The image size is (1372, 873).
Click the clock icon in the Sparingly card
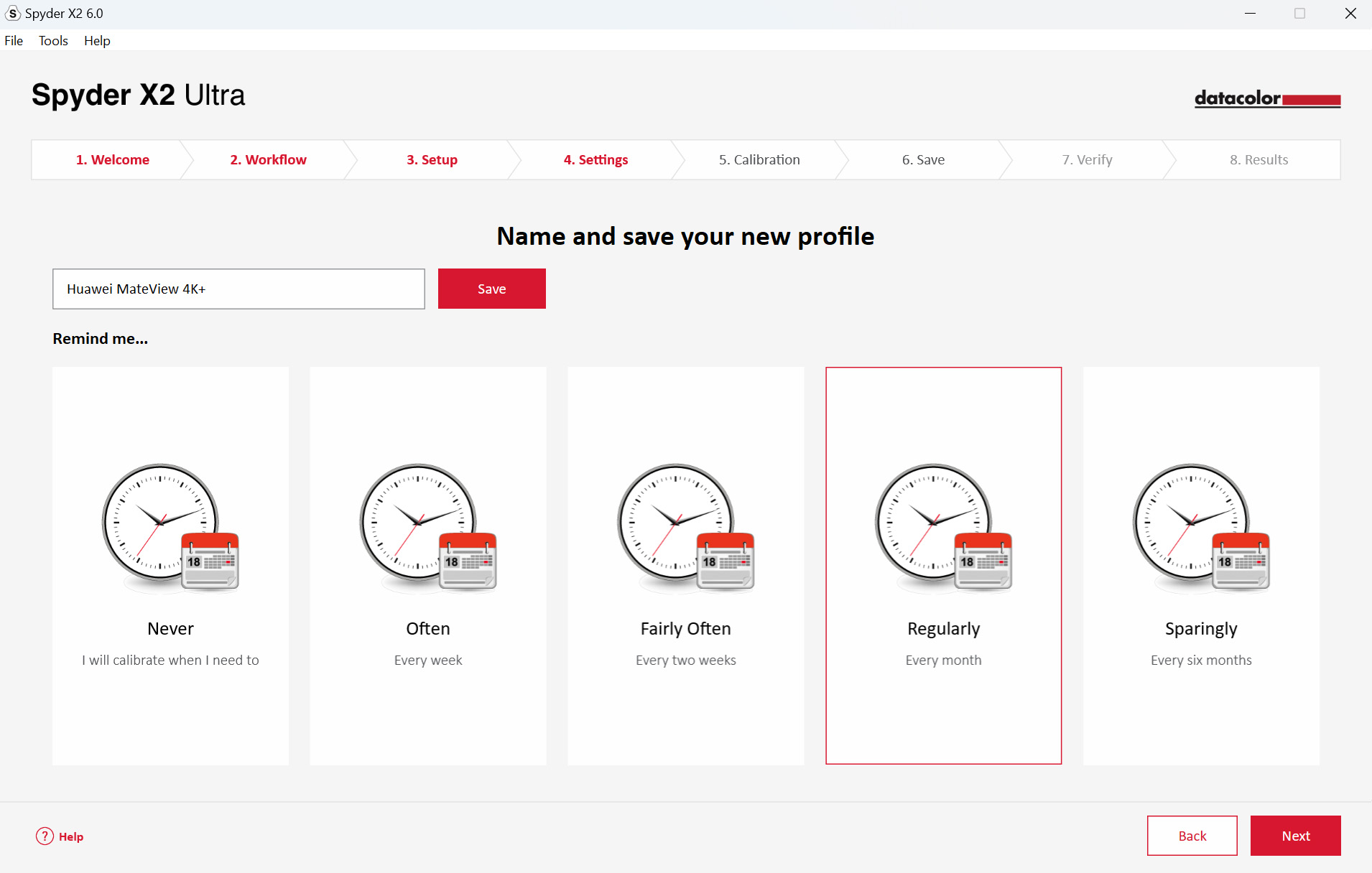pos(1201,528)
